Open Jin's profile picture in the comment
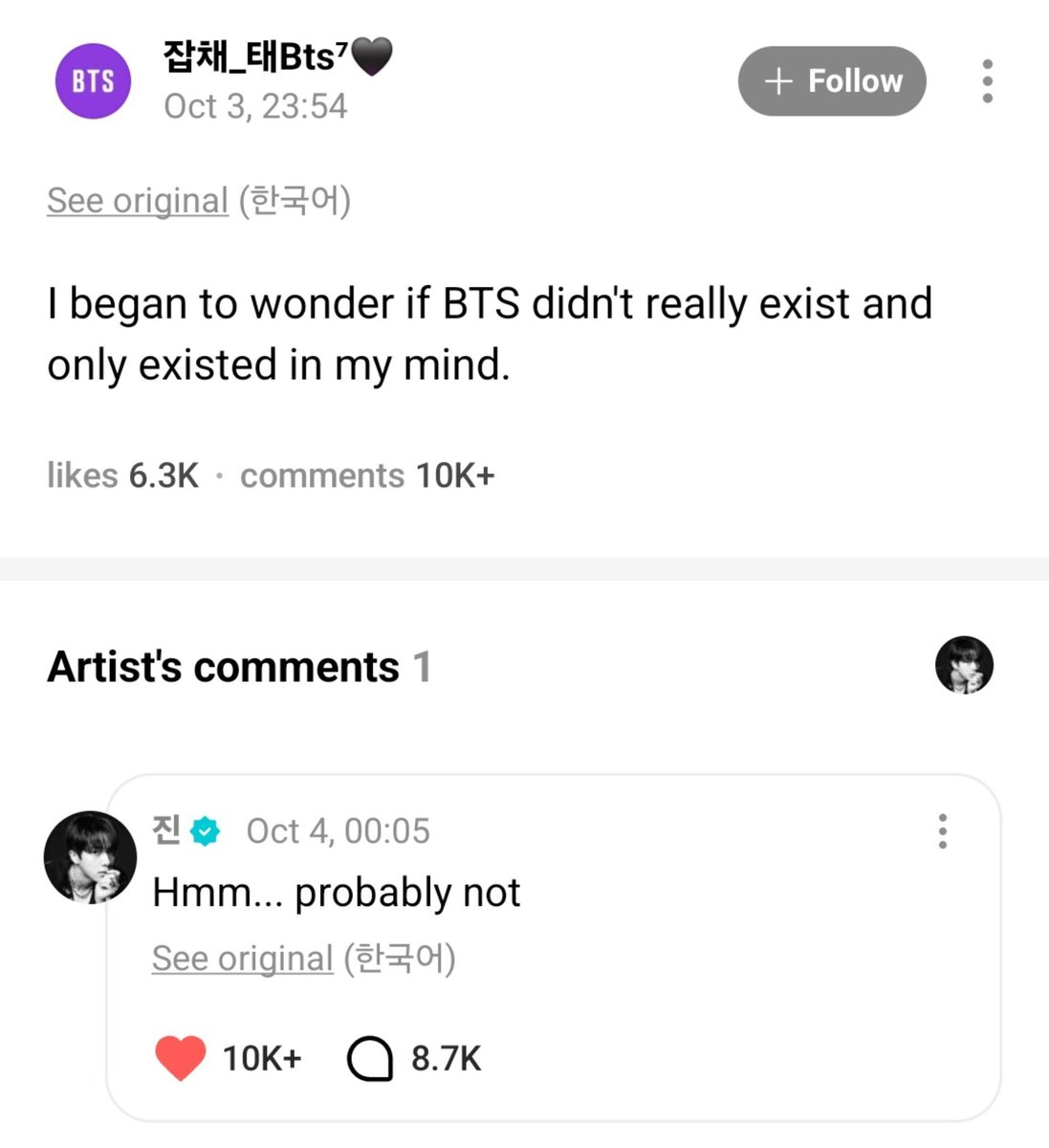Screen dimensions: 1049x1148 pos(90,858)
